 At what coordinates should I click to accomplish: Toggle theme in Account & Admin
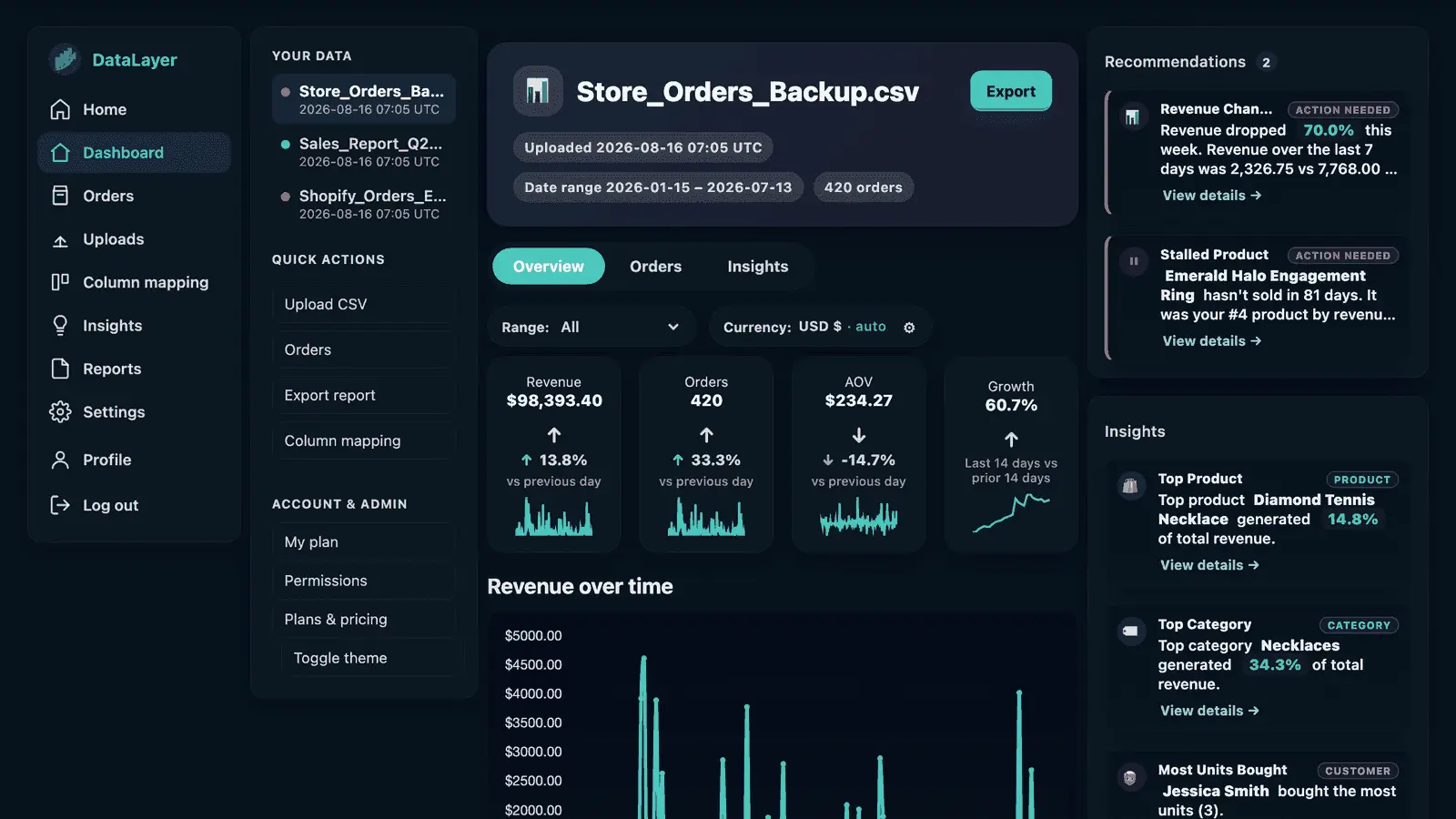point(369,658)
